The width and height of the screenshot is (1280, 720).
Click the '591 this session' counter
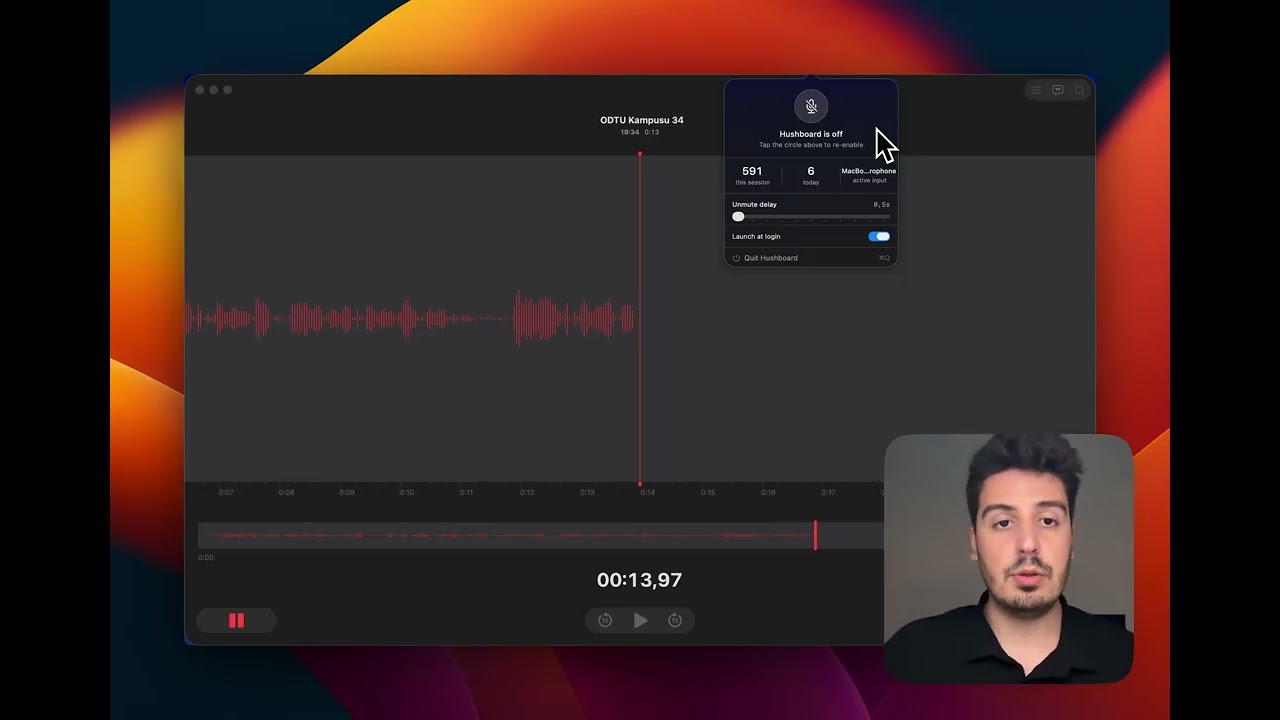click(x=752, y=175)
